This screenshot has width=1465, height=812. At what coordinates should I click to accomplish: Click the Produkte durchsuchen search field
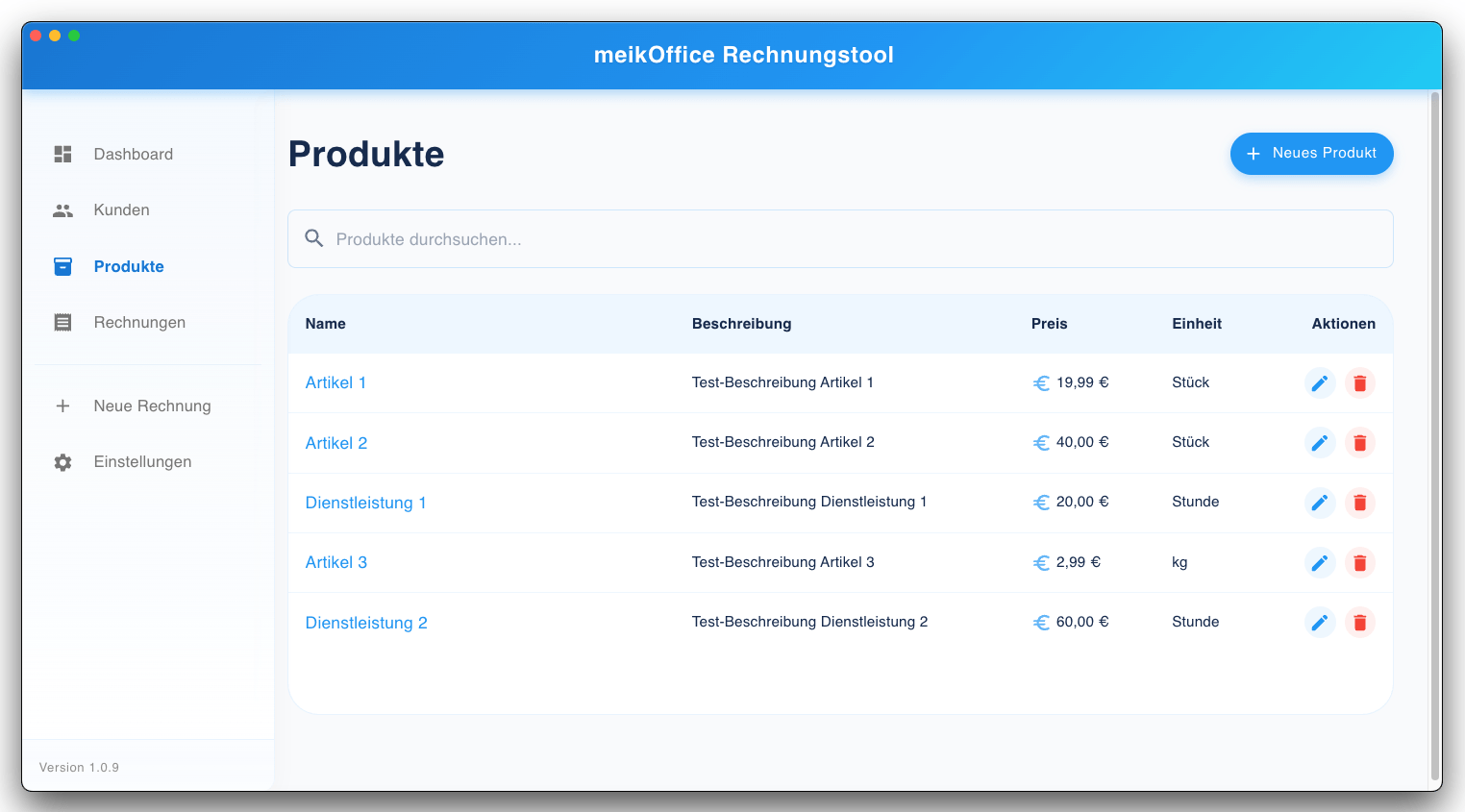673,237
